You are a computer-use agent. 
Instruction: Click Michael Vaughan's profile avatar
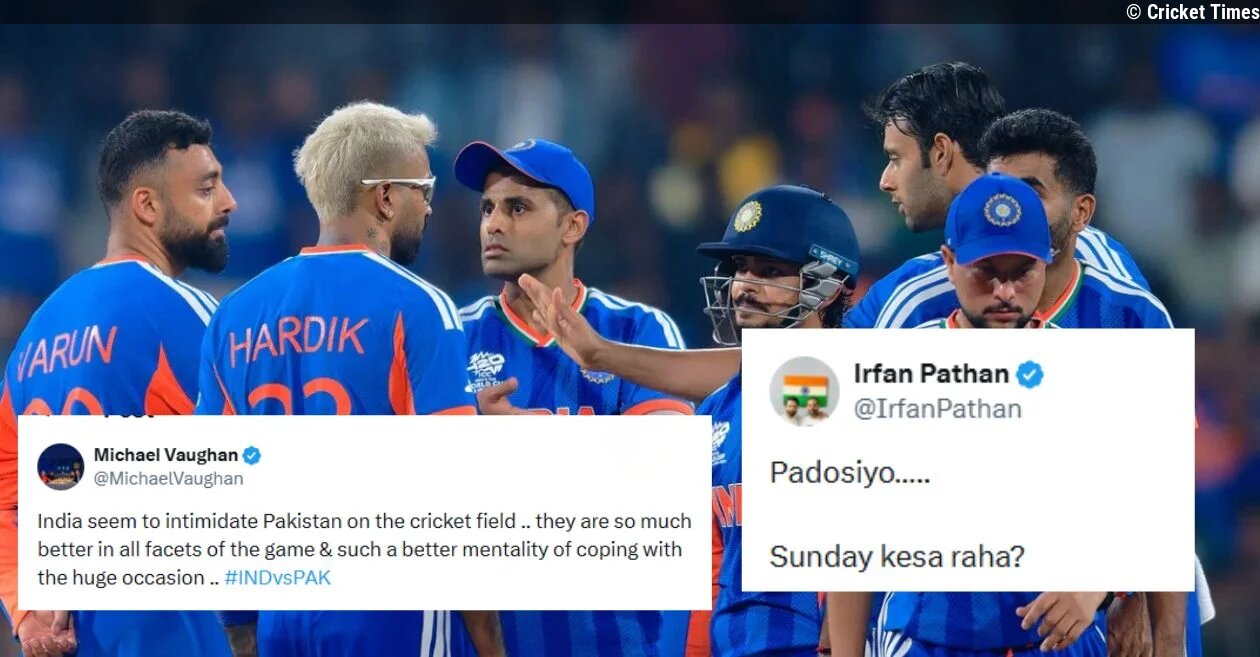click(61, 466)
